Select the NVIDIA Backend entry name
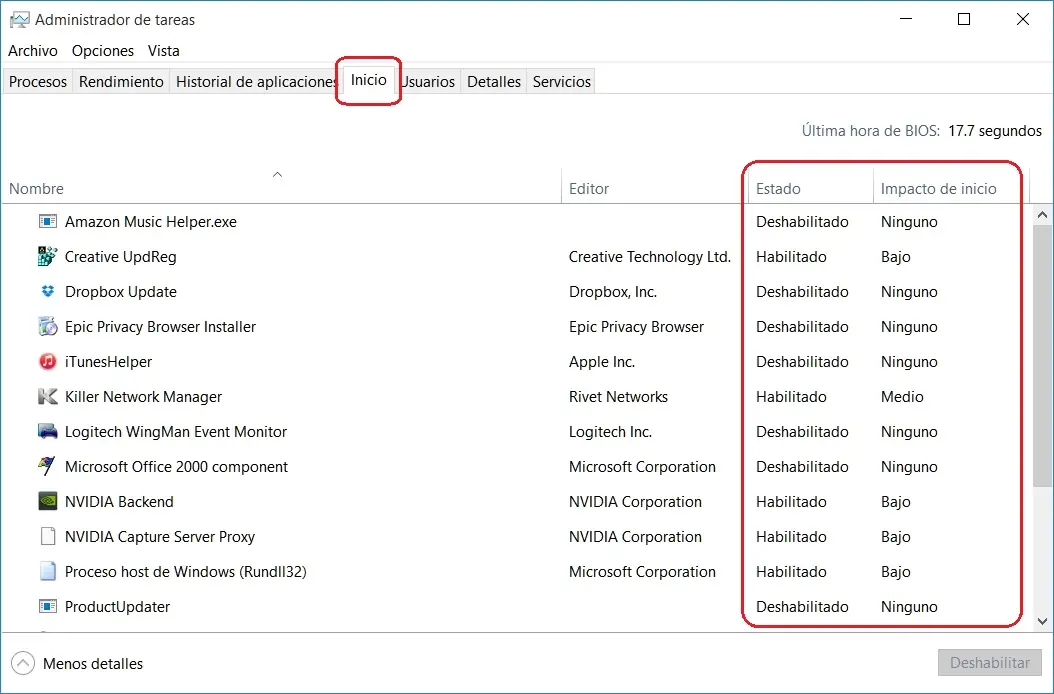The height and width of the screenshot is (694, 1054). coord(119,502)
